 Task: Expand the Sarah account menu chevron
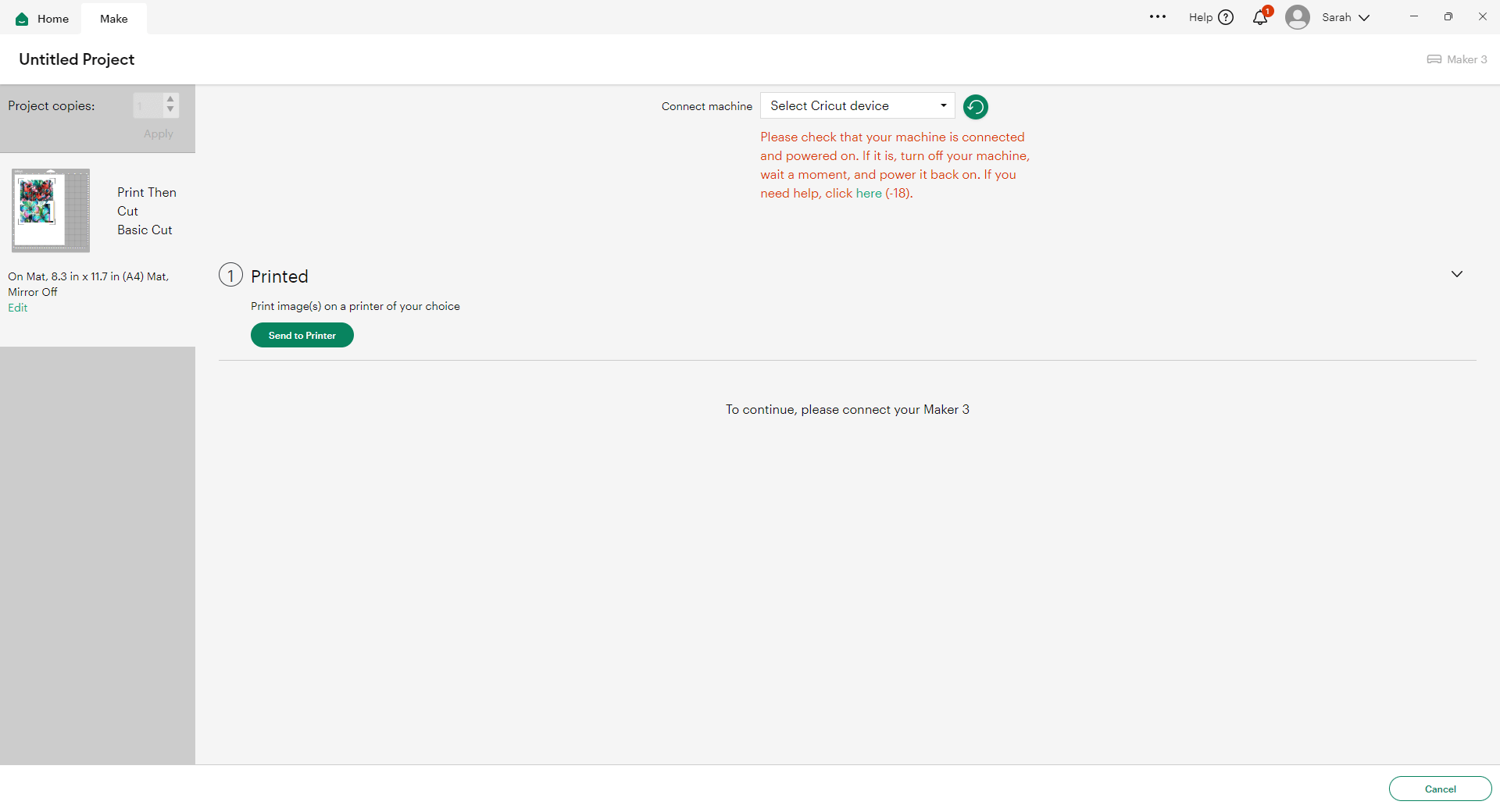coord(1364,18)
